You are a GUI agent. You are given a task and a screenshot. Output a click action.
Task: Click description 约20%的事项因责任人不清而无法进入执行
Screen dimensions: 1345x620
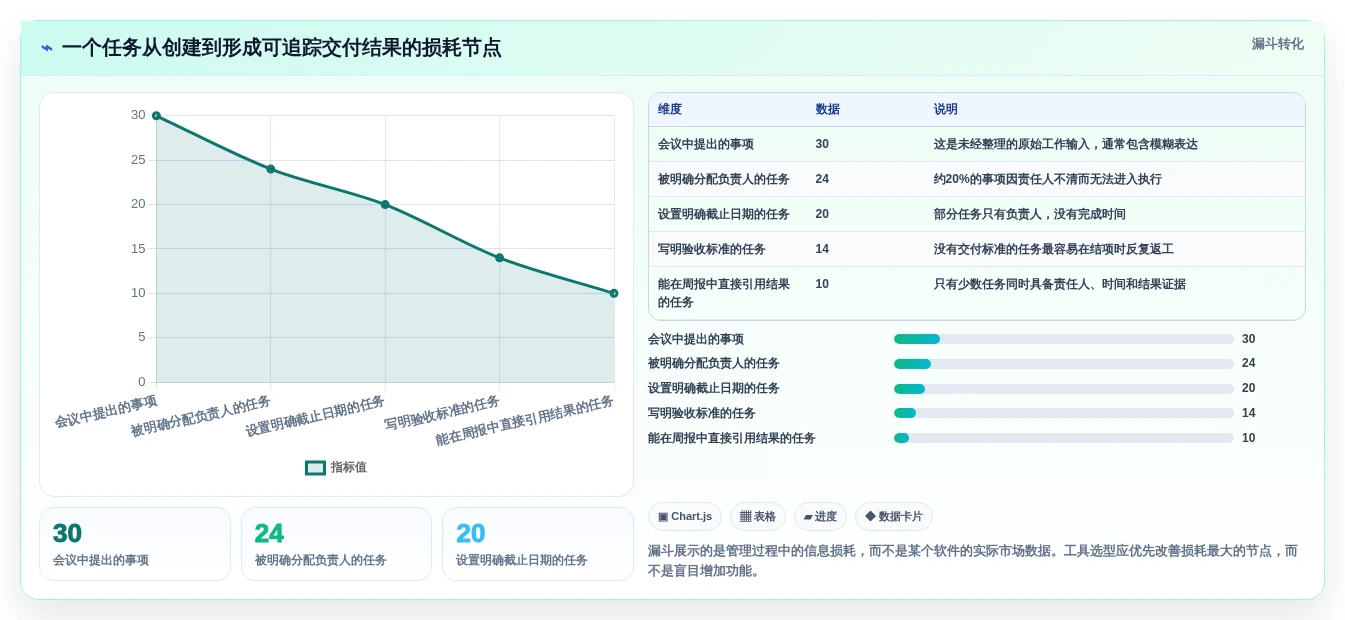click(1048, 179)
